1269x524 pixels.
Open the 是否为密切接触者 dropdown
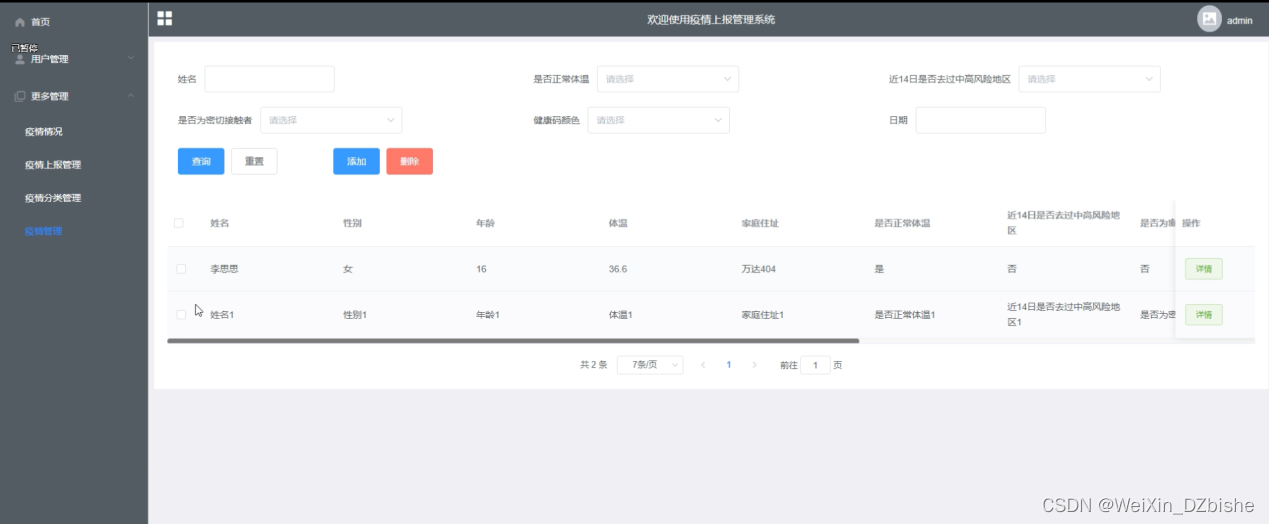point(331,120)
